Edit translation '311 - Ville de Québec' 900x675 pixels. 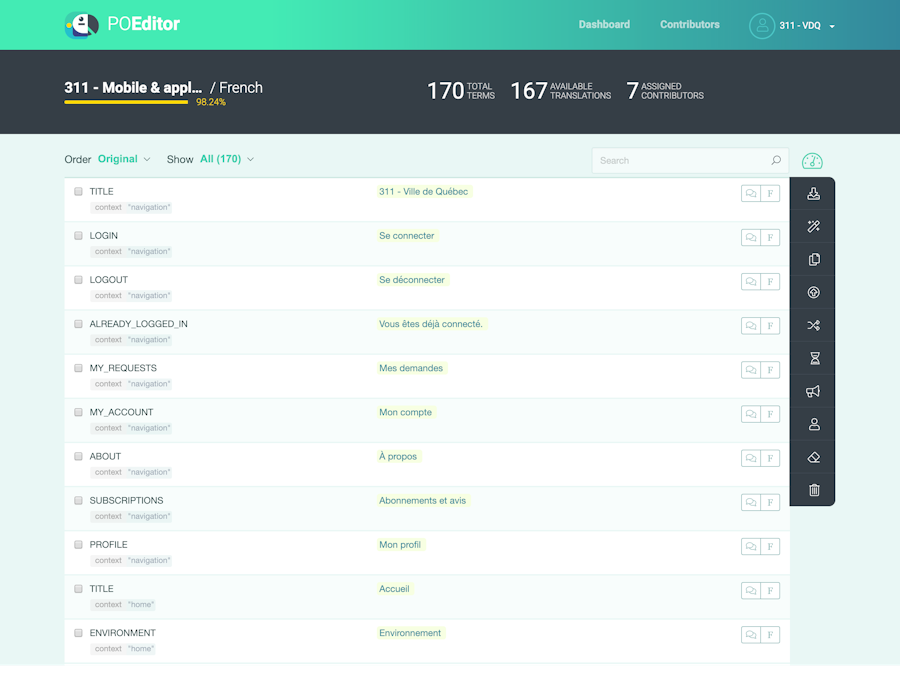click(x=424, y=192)
